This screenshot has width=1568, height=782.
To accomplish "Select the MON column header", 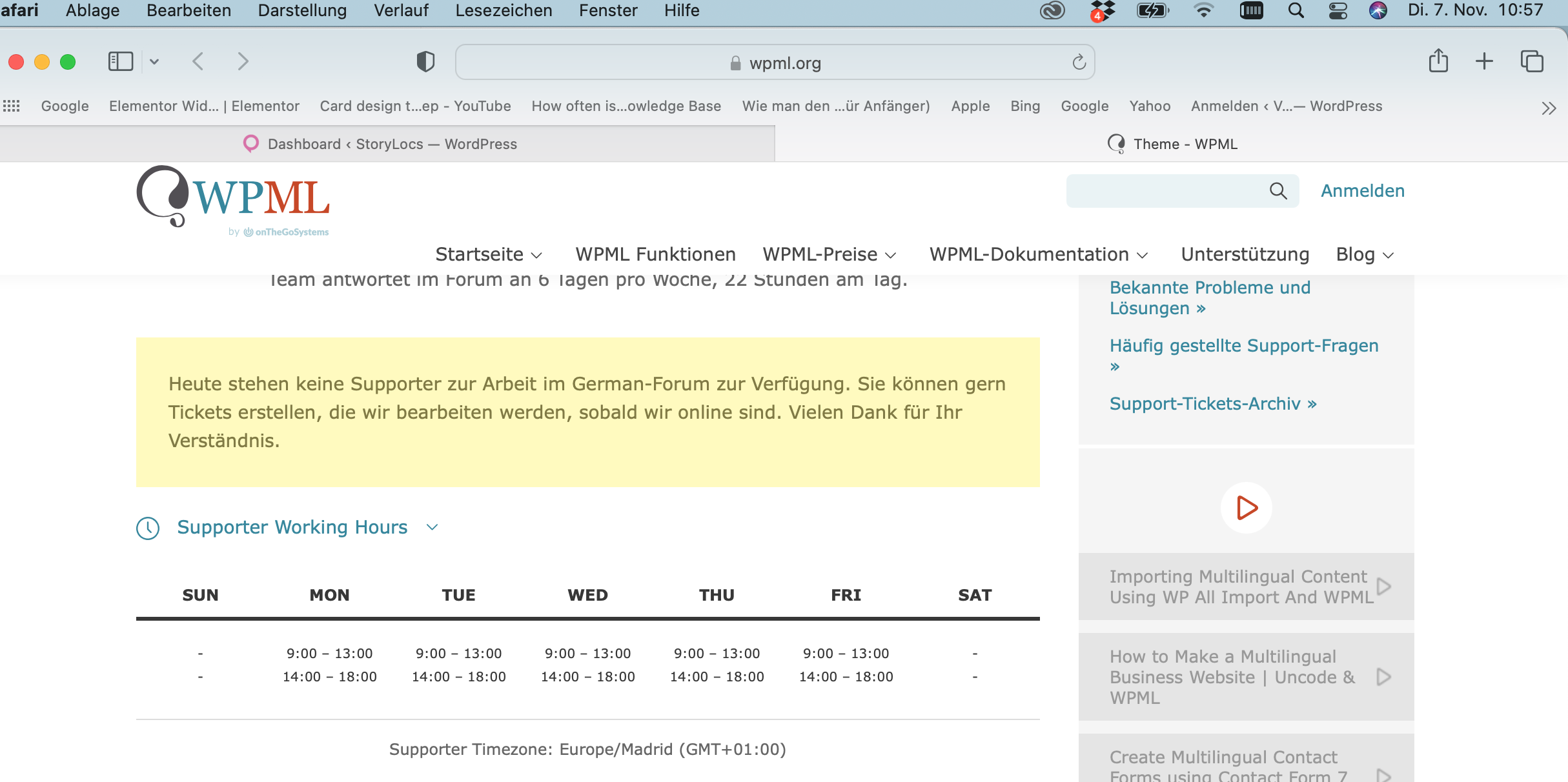I will tap(329, 595).
